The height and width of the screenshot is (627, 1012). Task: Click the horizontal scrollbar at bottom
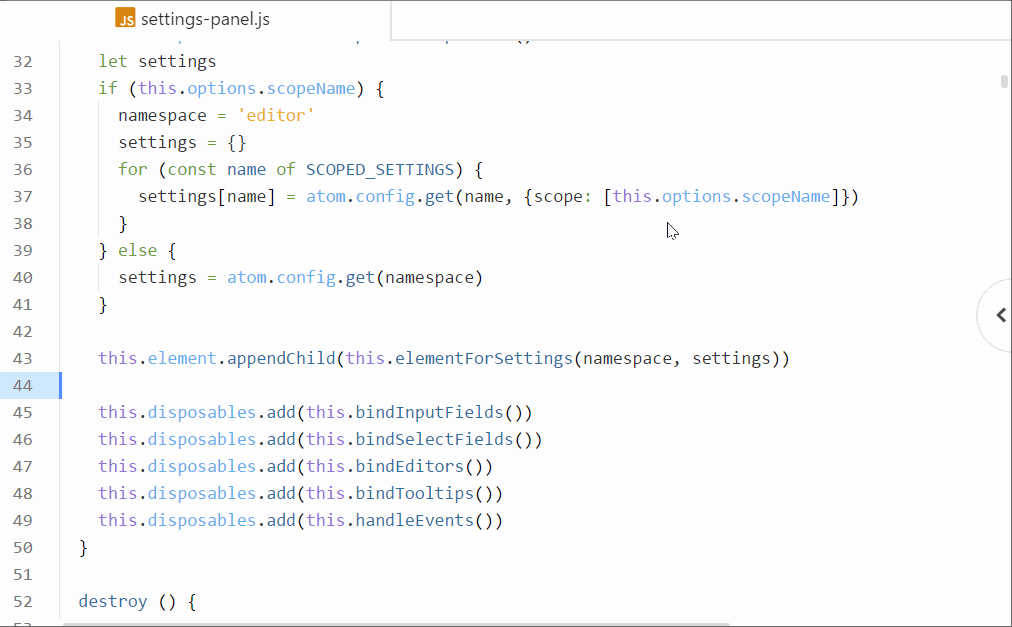pyautogui.click(x=396, y=624)
